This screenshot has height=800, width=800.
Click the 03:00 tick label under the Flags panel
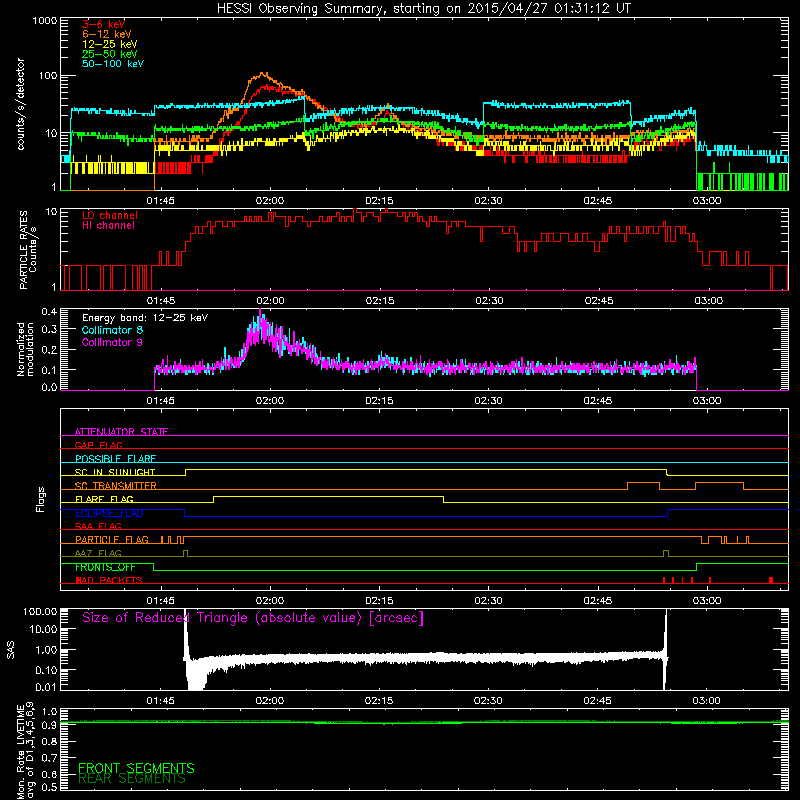click(x=707, y=601)
